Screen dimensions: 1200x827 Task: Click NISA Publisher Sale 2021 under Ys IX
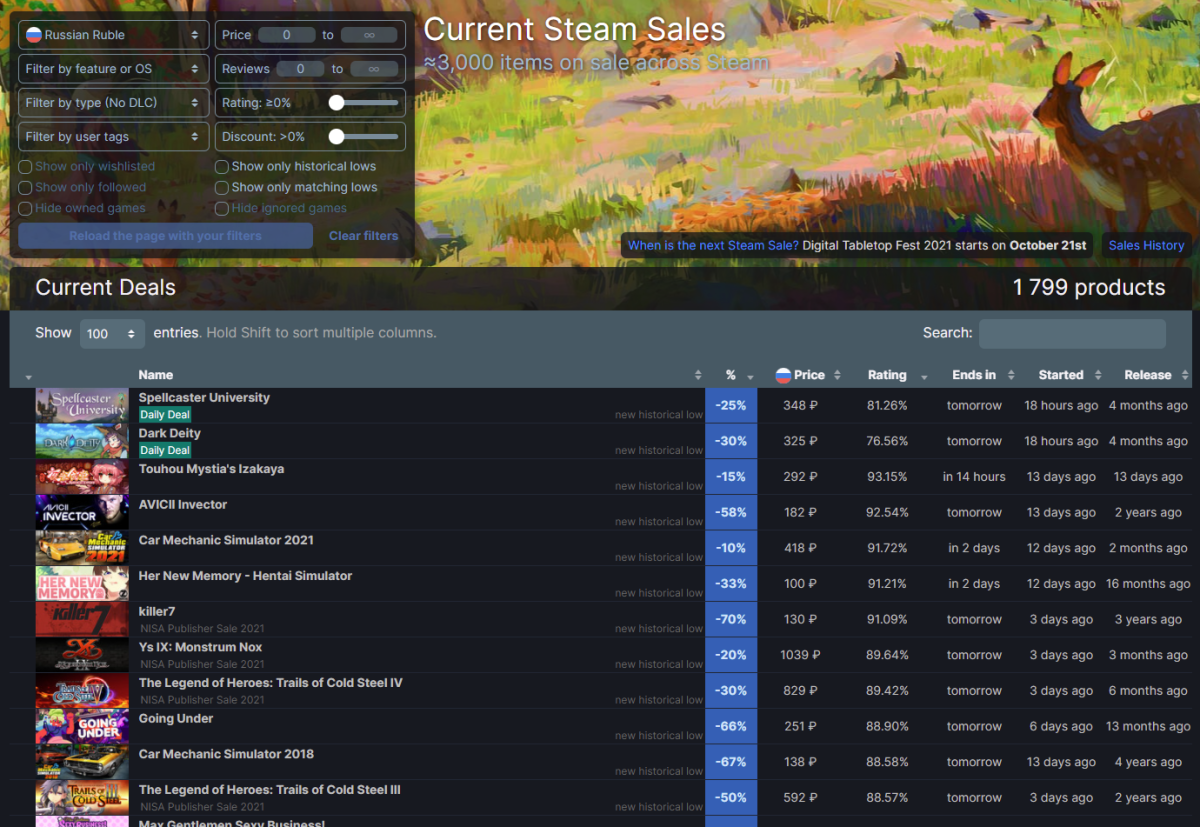point(203,664)
